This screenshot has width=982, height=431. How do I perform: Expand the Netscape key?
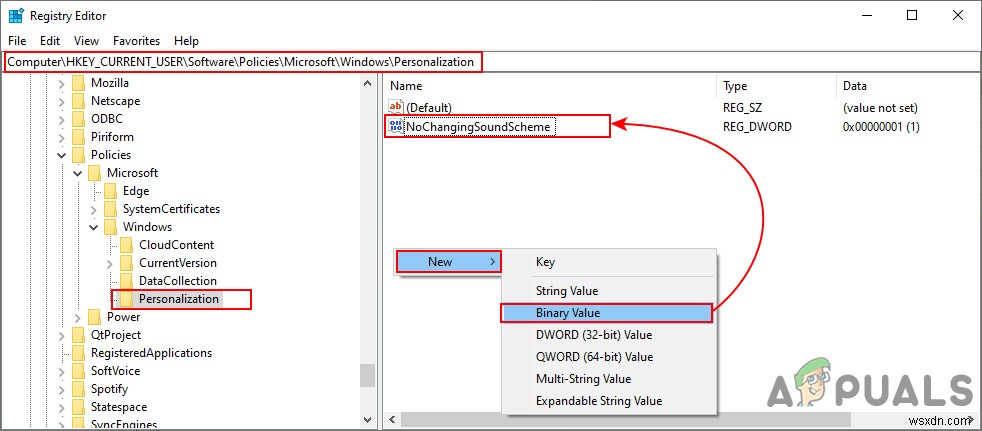(61, 101)
